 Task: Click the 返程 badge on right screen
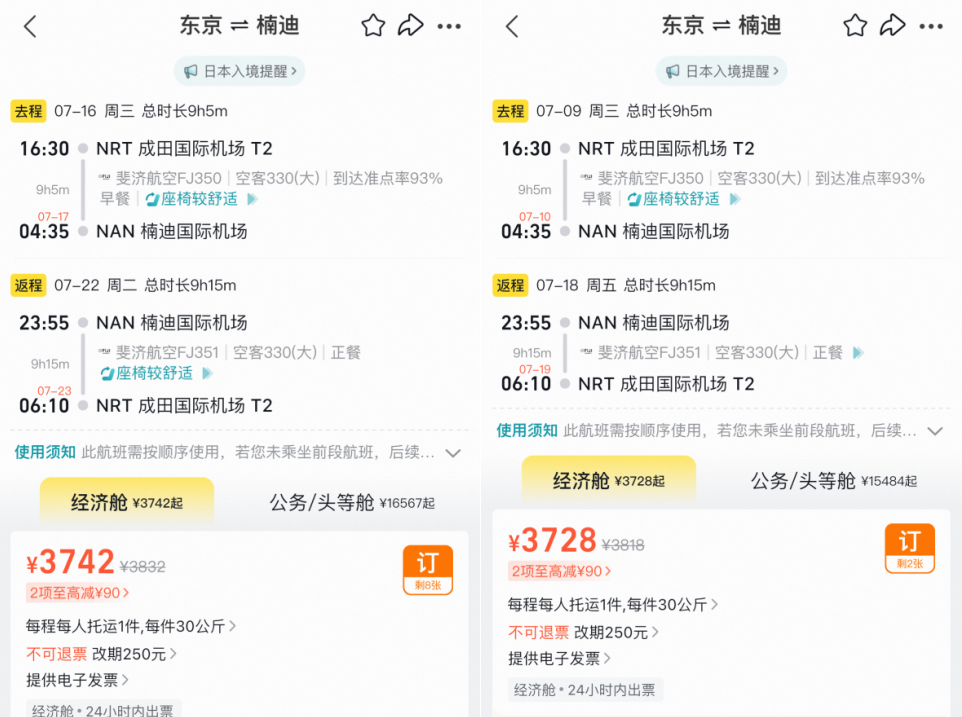(510, 285)
